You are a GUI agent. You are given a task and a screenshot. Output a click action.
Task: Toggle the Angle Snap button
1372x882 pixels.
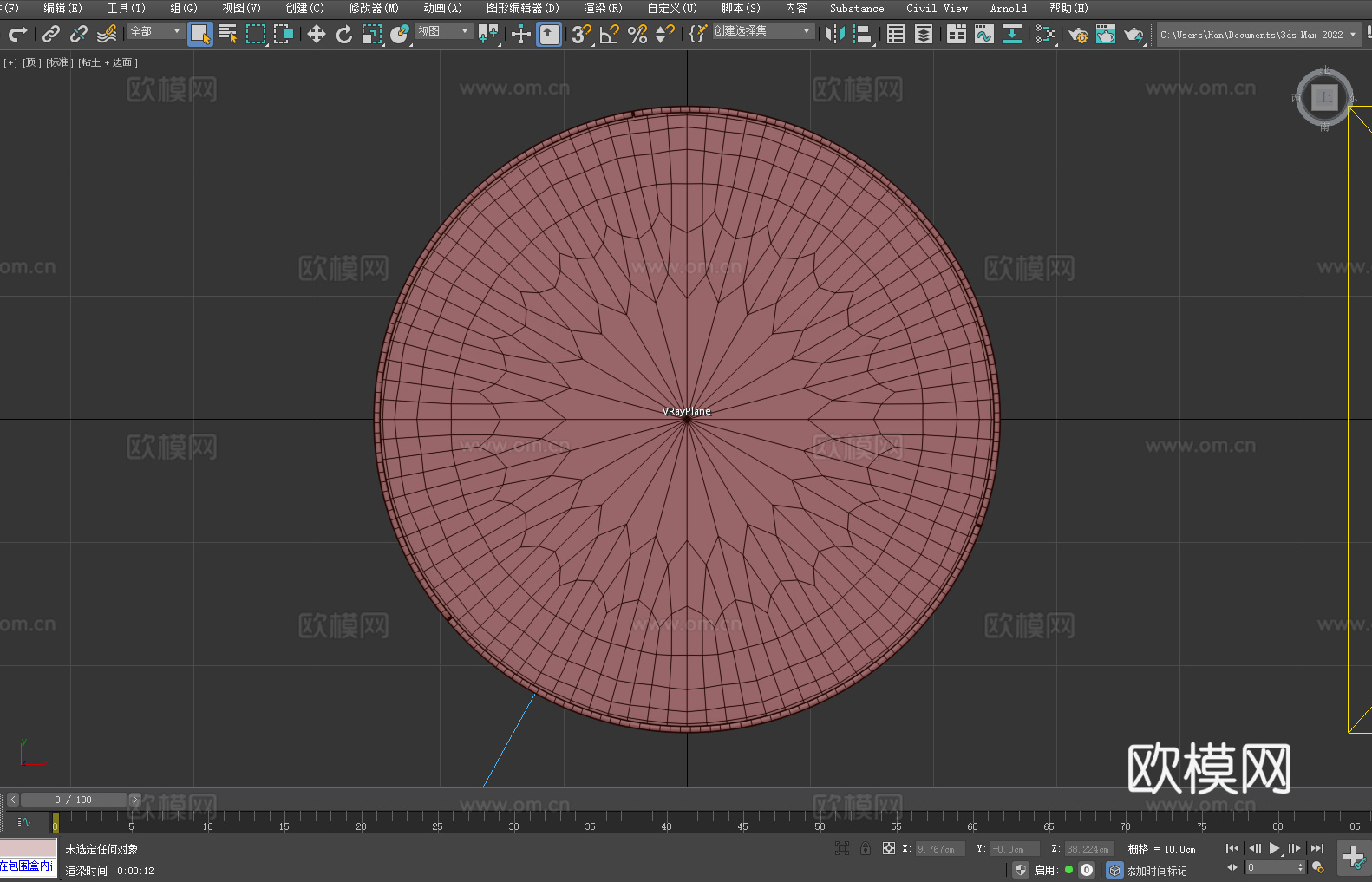click(x=610, y=34)
